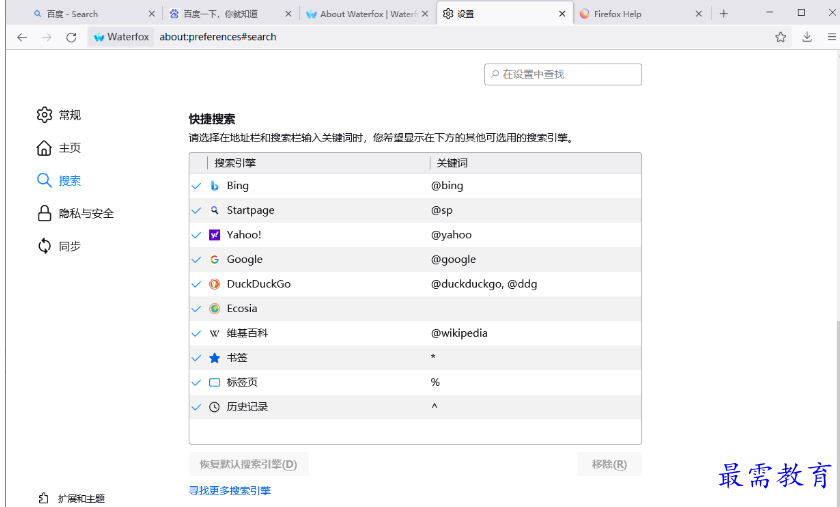Screen dimensions: 840x507
Task: Click the @sp keyword cell
Action: tap(442, 210)
